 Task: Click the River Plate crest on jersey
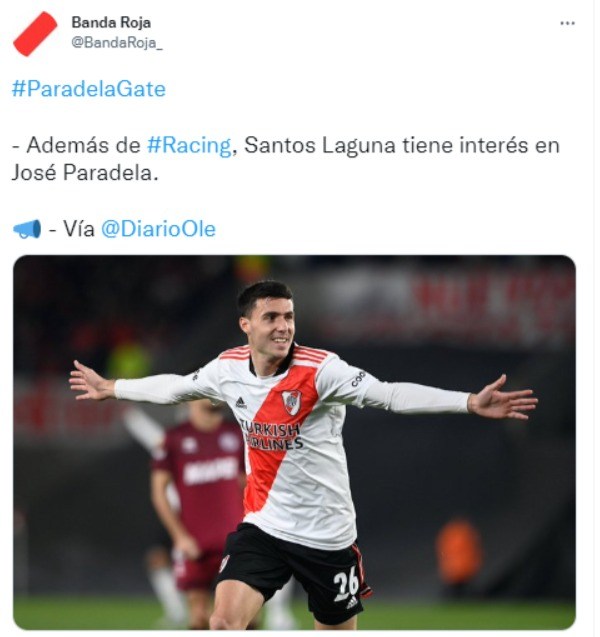pos(291,402)
